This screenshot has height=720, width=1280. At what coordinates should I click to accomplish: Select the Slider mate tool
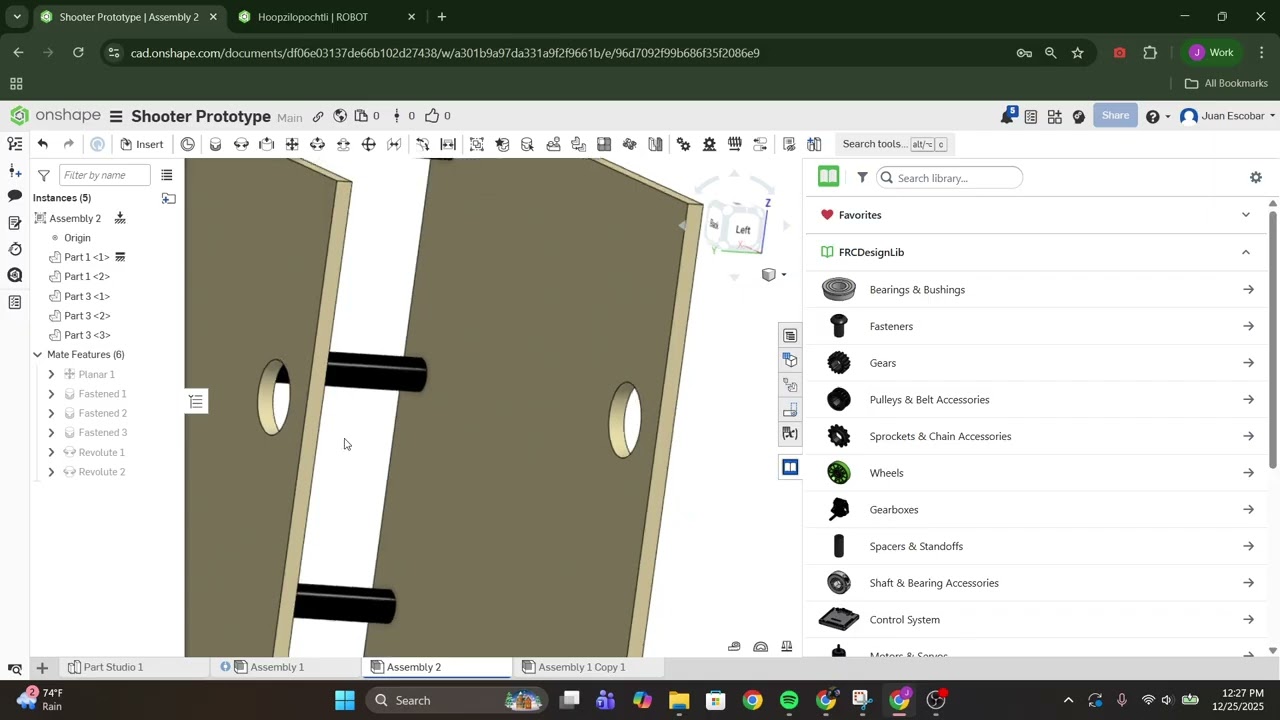pos(266,144)
